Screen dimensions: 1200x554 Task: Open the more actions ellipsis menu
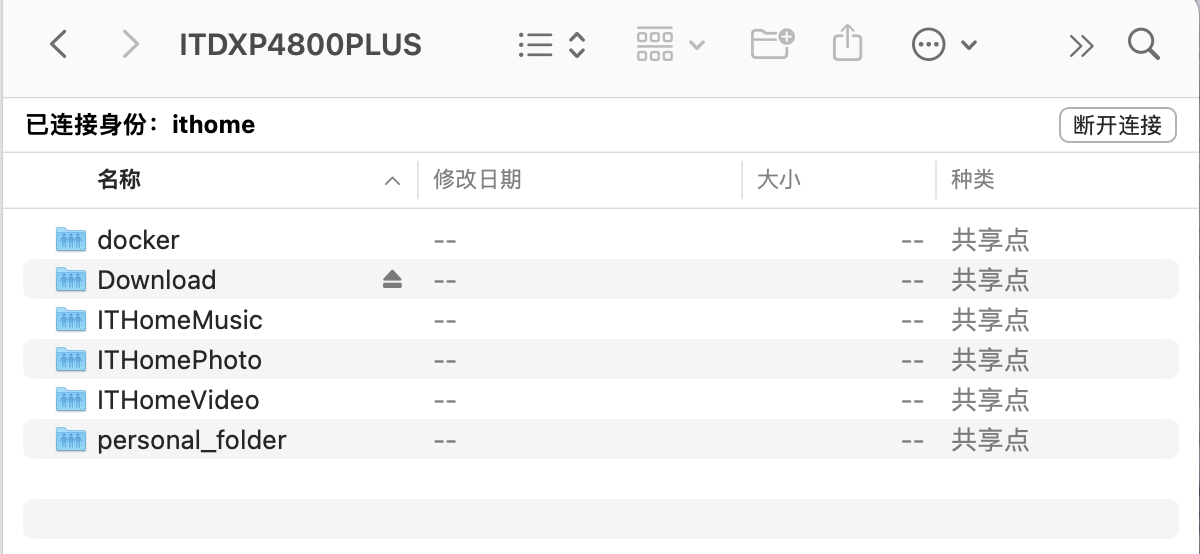pyautogui.click(x=944, y=45)
